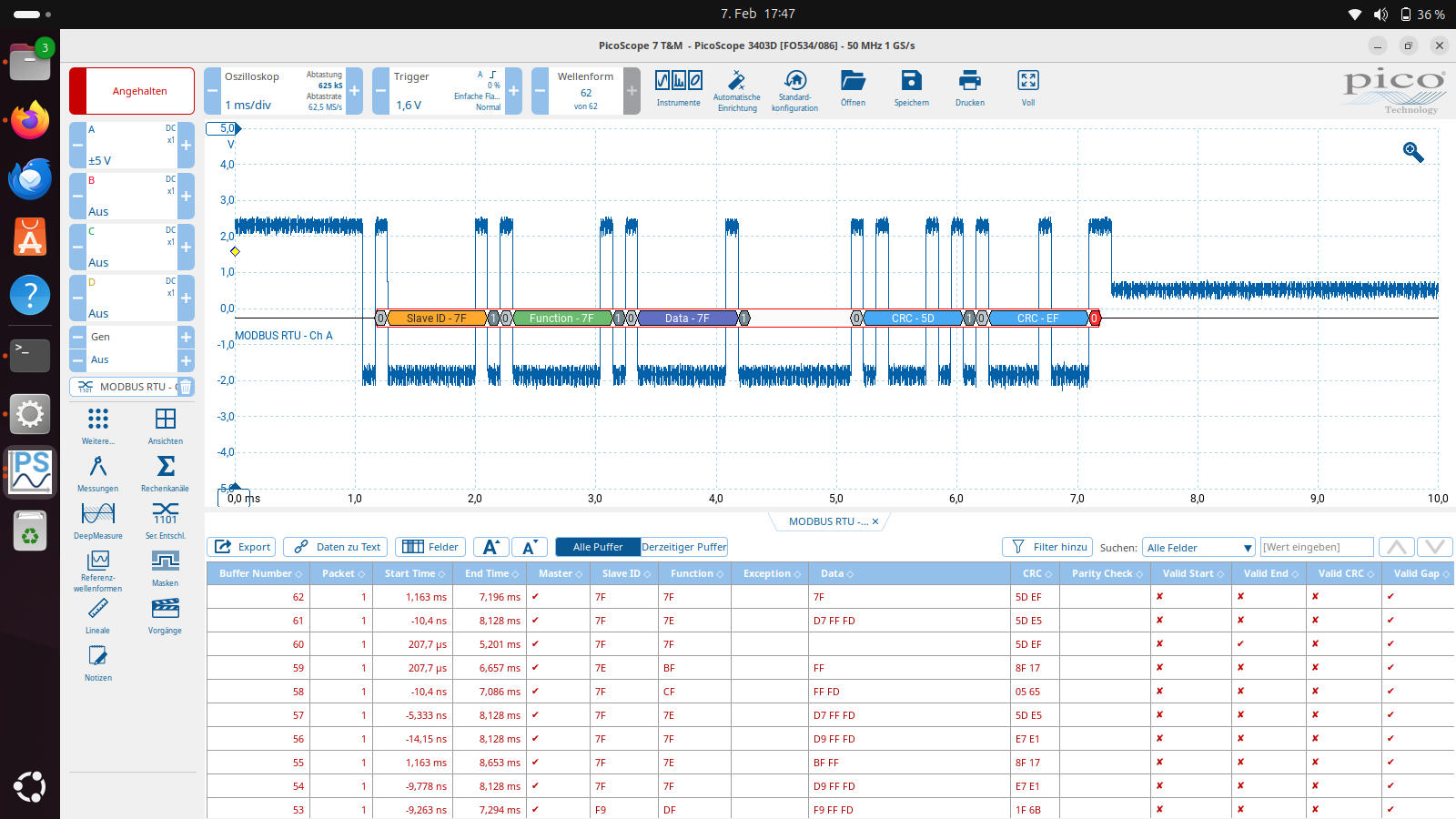Switch to Derzeitiger Puffer view
The width and height of the screenshot is (1456, 819).
pos(683,547)
